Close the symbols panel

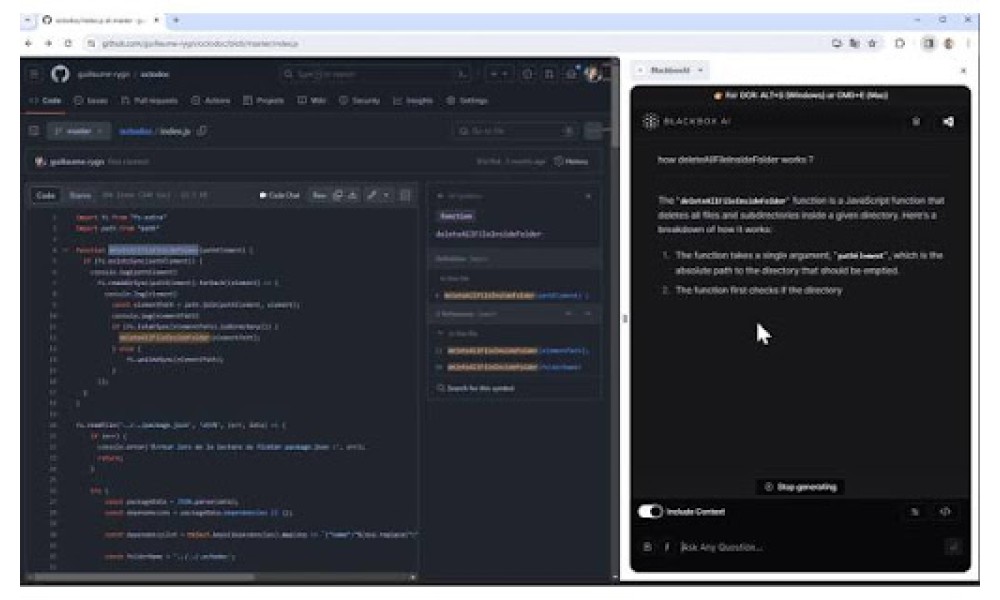pos(588,196)
